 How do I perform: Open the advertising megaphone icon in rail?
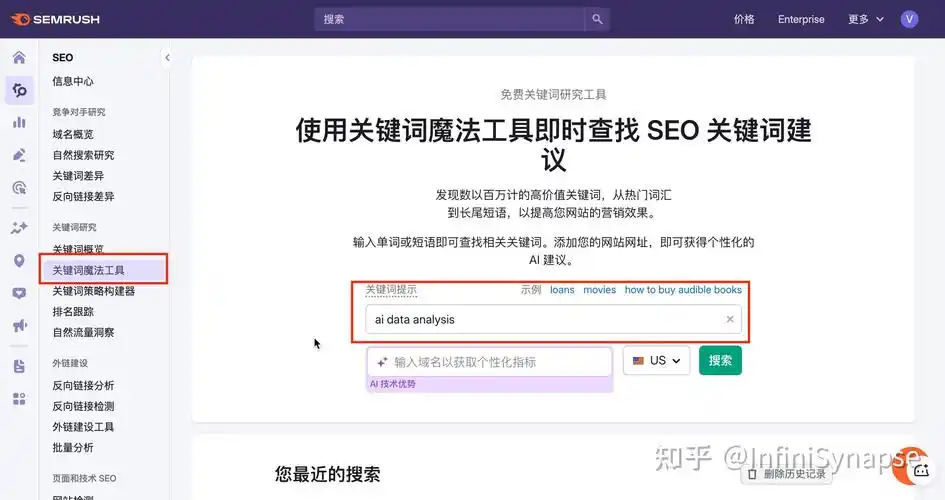point(19,326)
